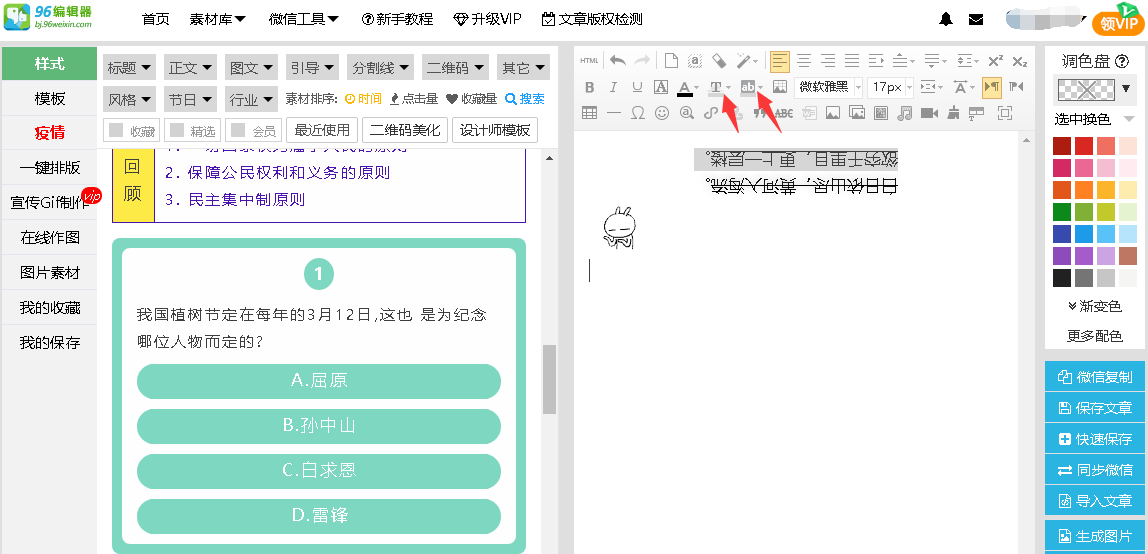Insert a hyperlink with the link icon
This screenshot has width=1148, height=554.
click(710, 113)
